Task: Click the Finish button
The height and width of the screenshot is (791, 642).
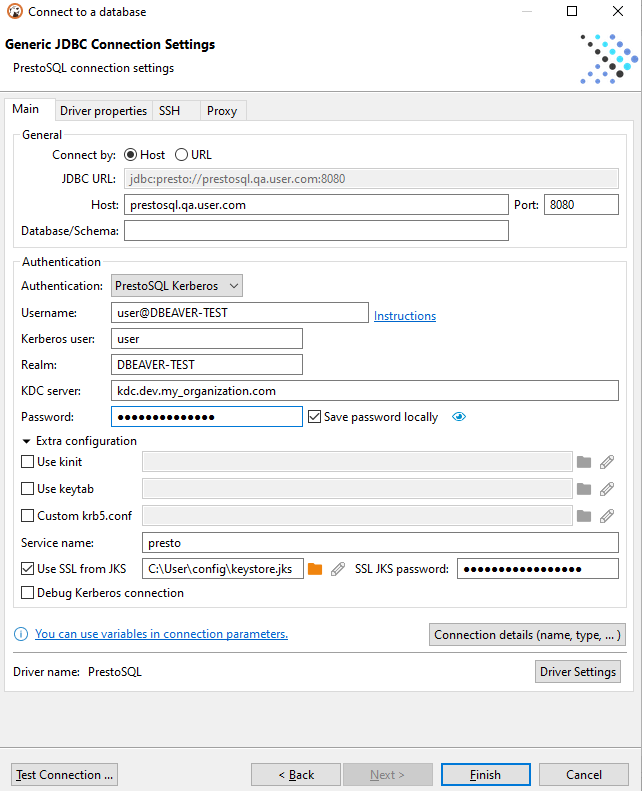Action: (486, 775)
